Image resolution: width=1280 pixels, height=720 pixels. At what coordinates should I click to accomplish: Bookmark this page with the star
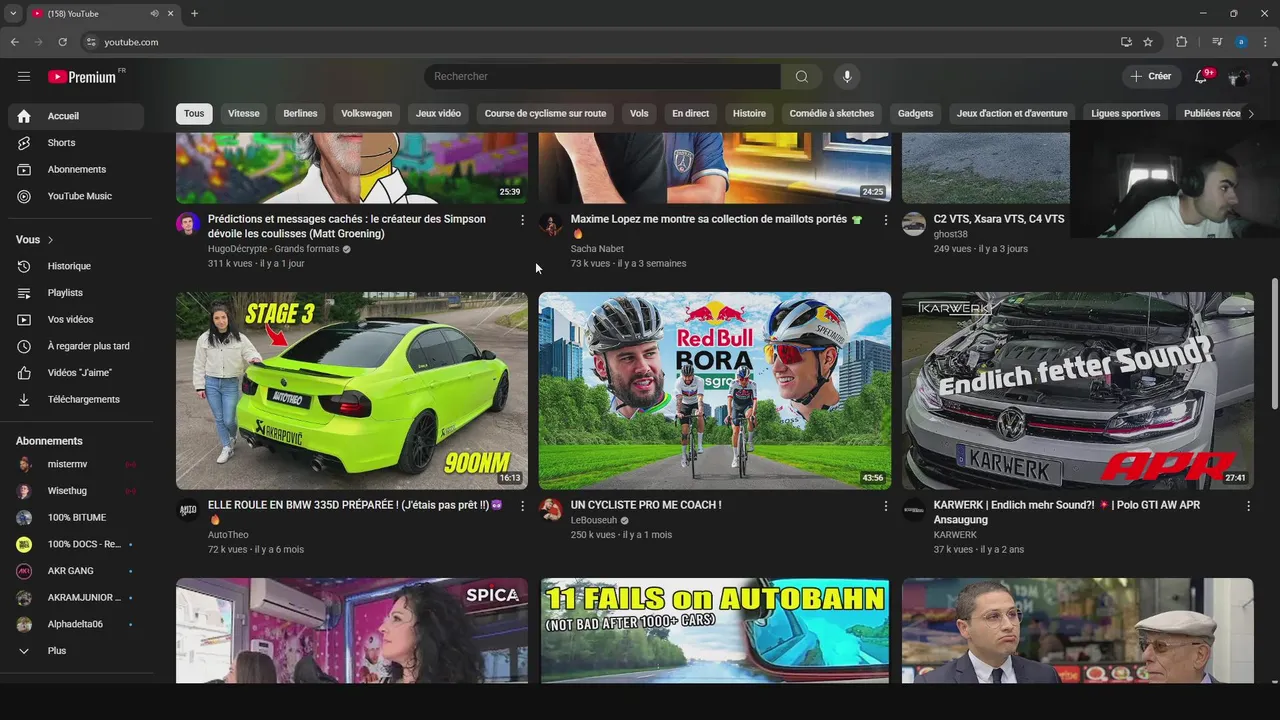pos(1148,42)
